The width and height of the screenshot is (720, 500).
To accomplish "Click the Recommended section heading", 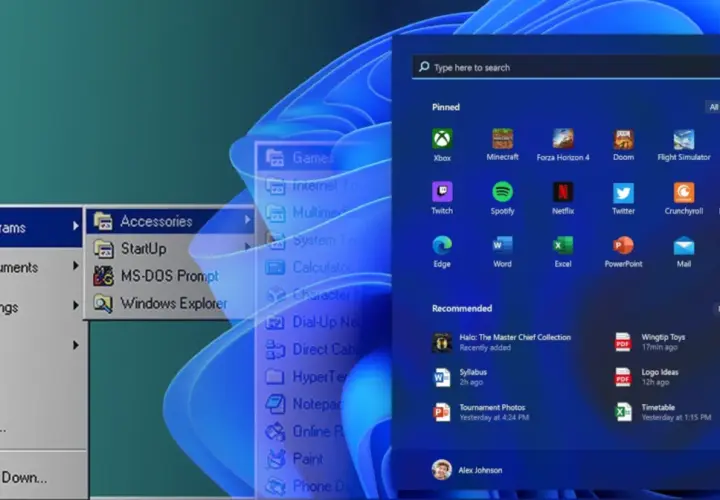I will [x=462, y=308].
